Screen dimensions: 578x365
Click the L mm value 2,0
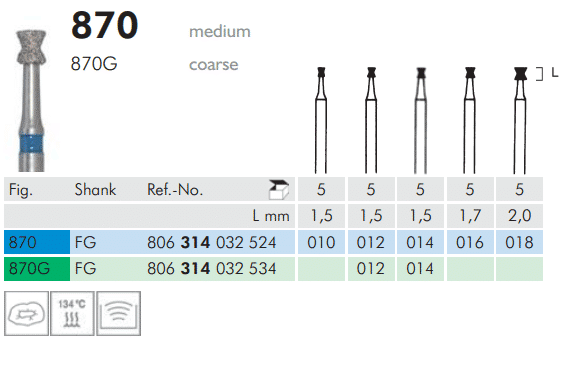click(519, 216)
